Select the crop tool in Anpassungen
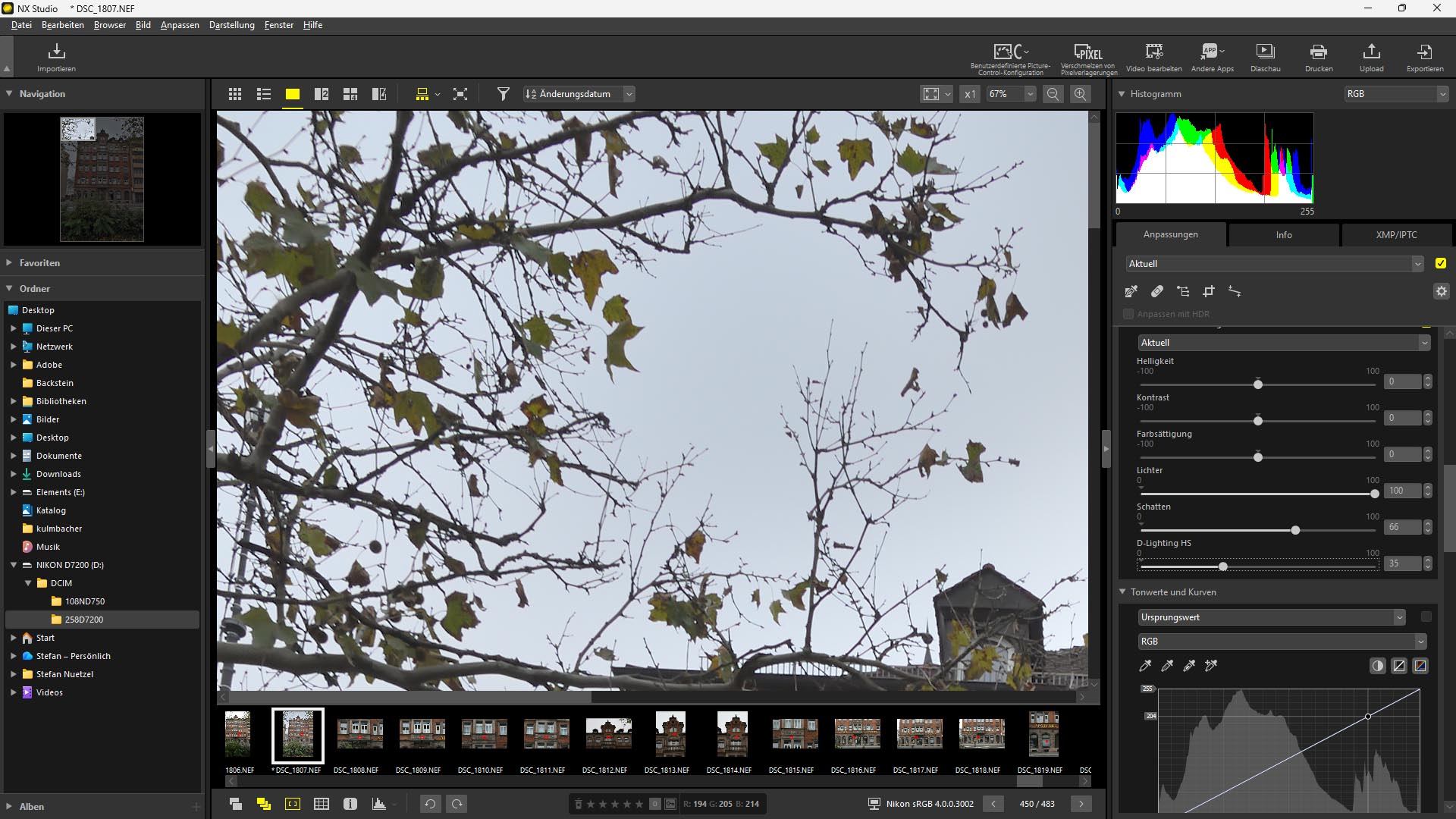 (x=1209, y=291)
